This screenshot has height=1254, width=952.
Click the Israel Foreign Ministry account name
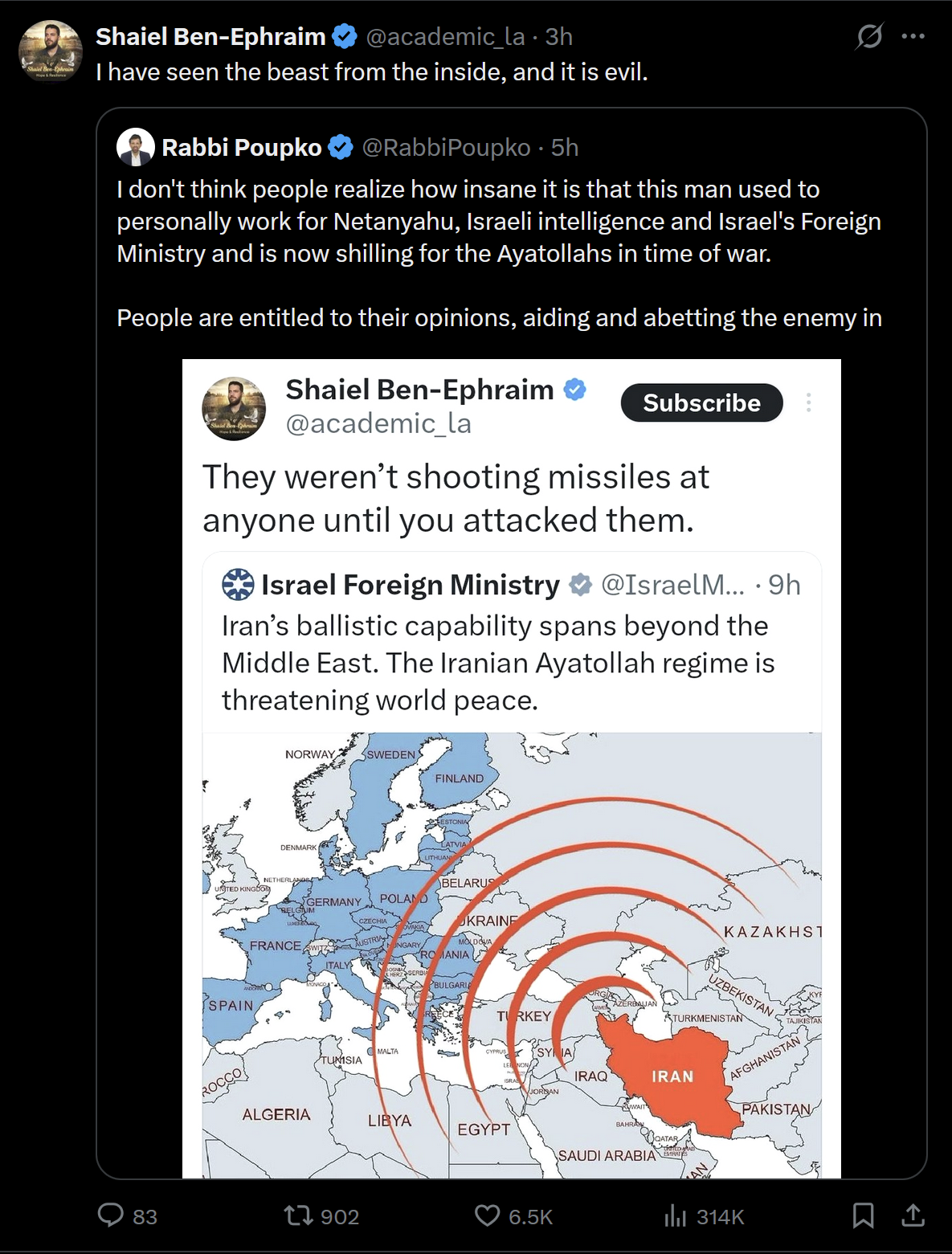410,585
